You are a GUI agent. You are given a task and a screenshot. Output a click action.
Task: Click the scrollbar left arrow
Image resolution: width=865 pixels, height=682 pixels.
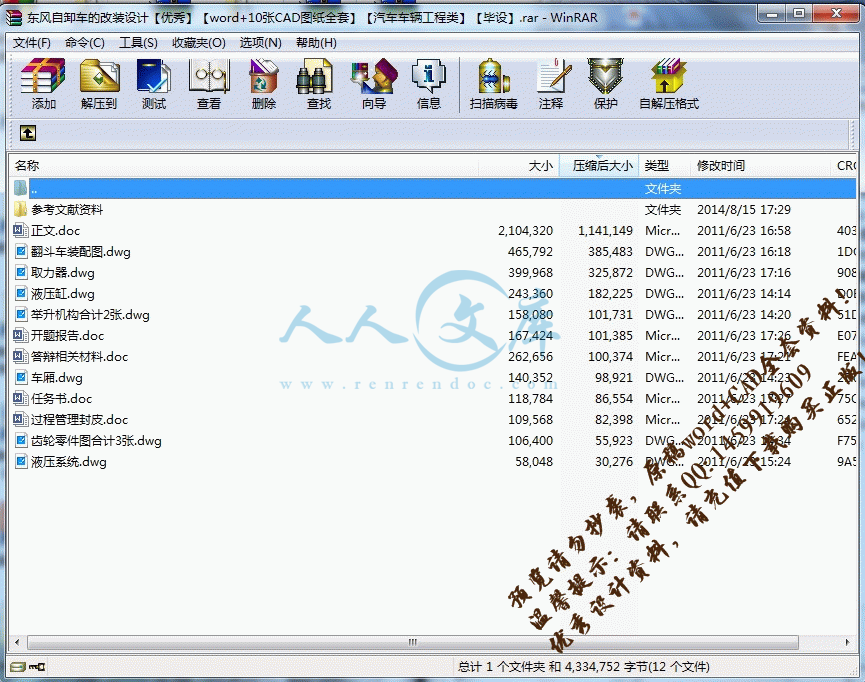tap(17, 642)
